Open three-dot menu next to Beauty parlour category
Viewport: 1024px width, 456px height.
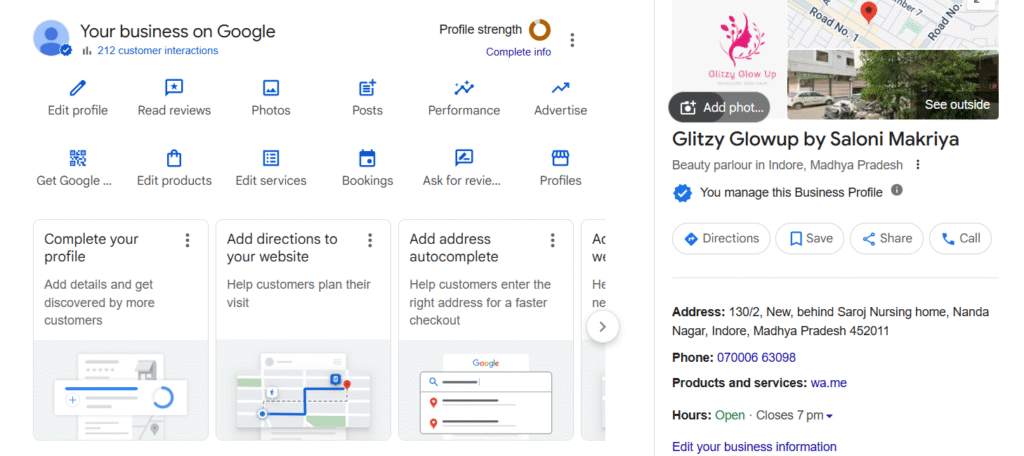coord(918,165)
